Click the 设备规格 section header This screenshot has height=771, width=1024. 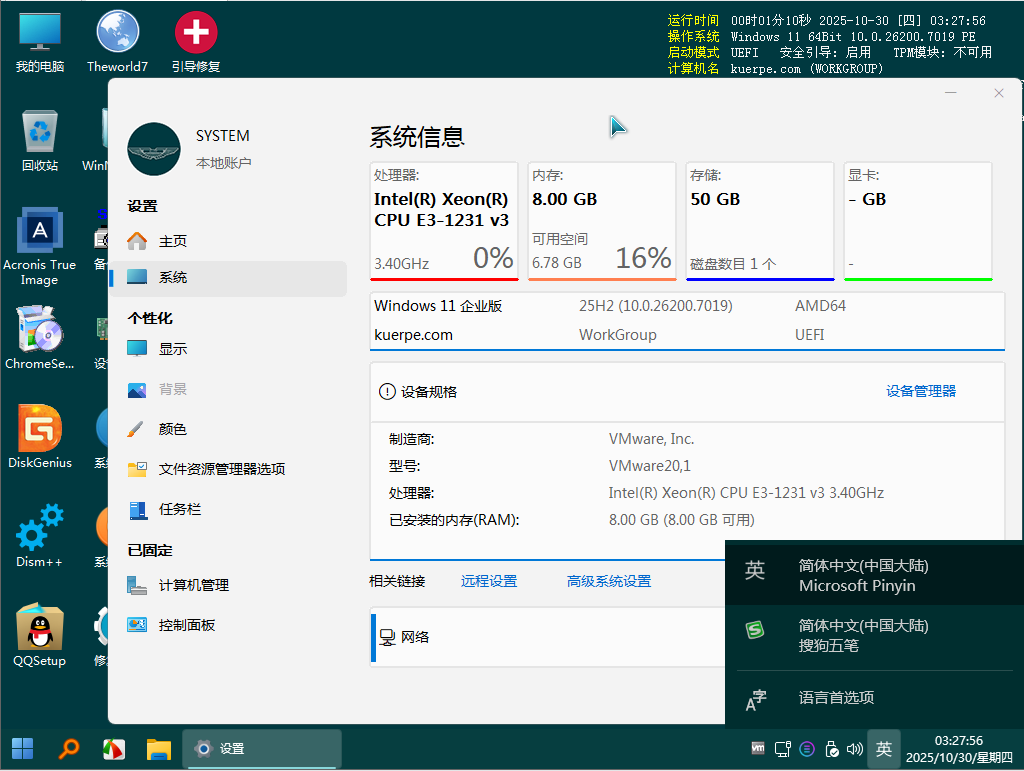429,392
